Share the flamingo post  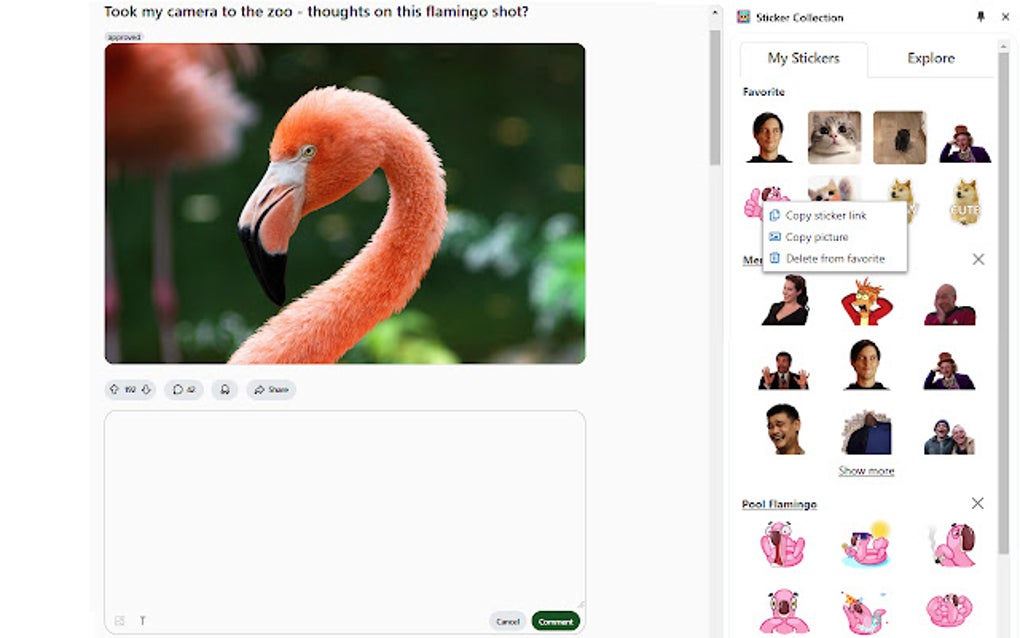click(271, 390)
